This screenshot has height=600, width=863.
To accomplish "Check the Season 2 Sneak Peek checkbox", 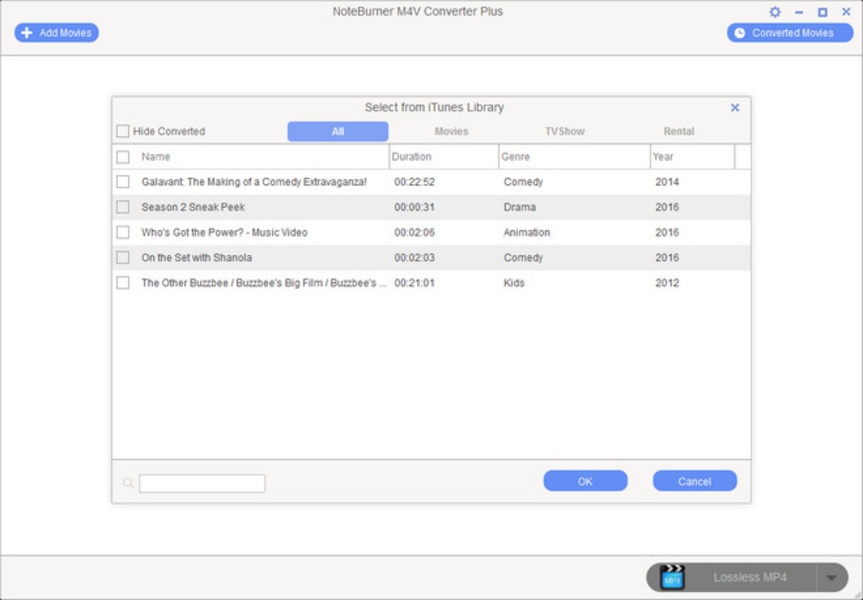I will [x=123, y=207].
